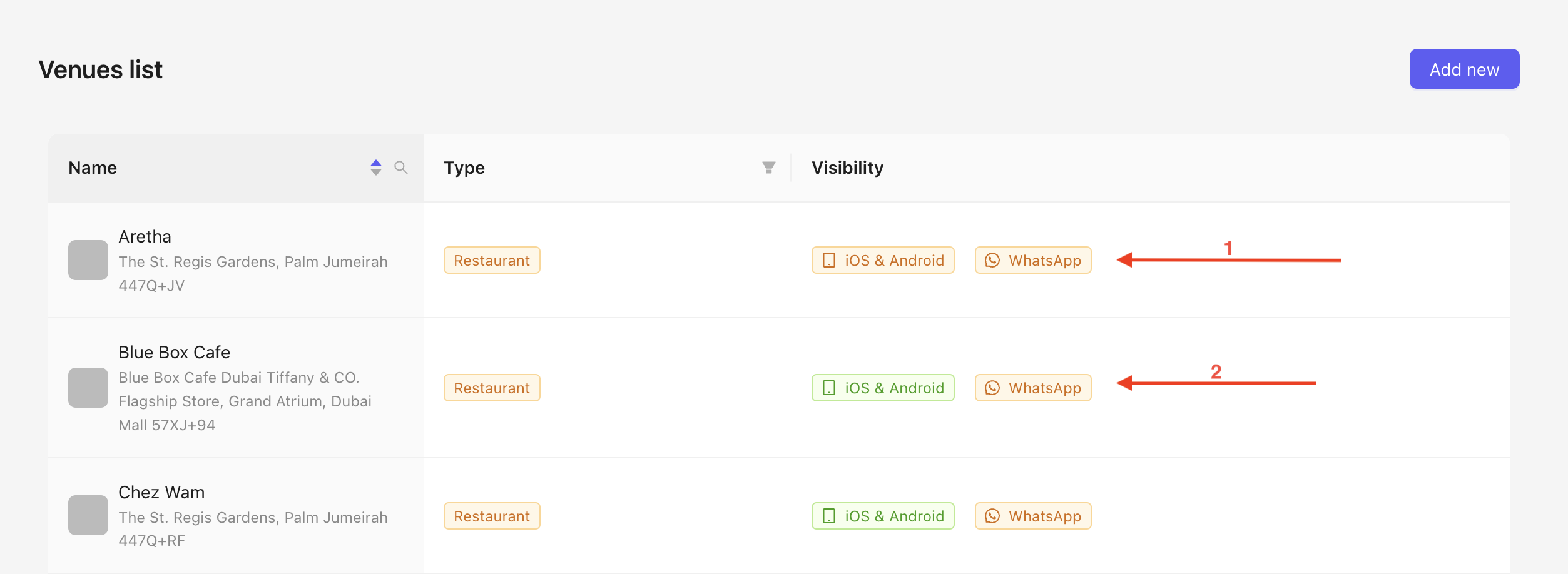Click the Name column header

coord(93,168)
